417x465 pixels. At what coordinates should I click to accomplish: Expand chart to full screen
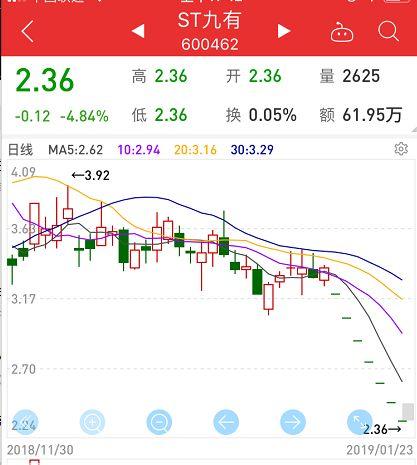tap(360, 422)
